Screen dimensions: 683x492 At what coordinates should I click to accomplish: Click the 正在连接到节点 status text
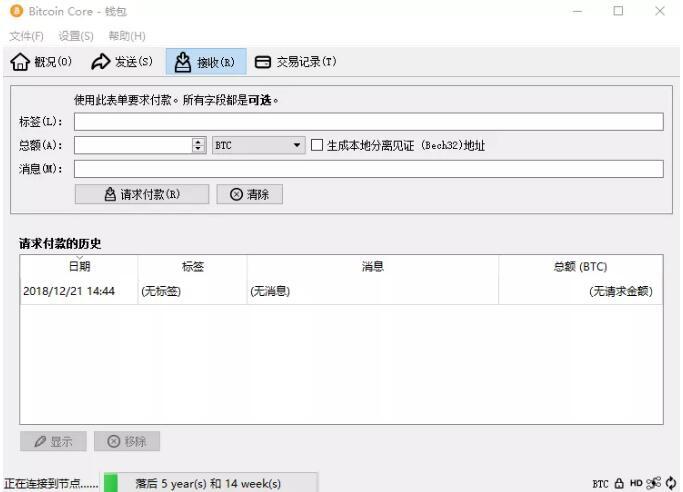51,484
